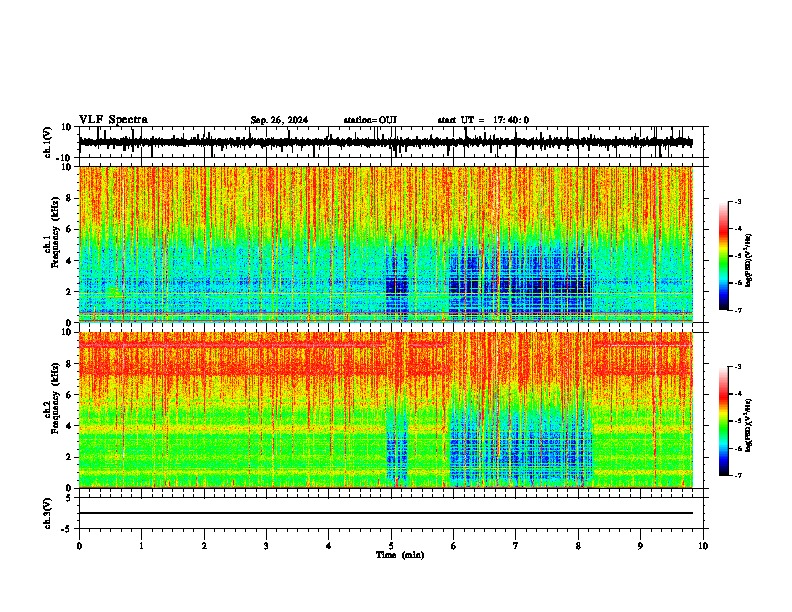Click the "VLF Spectra" plot title
The image size is (792, 612).
tap(113, 120)
